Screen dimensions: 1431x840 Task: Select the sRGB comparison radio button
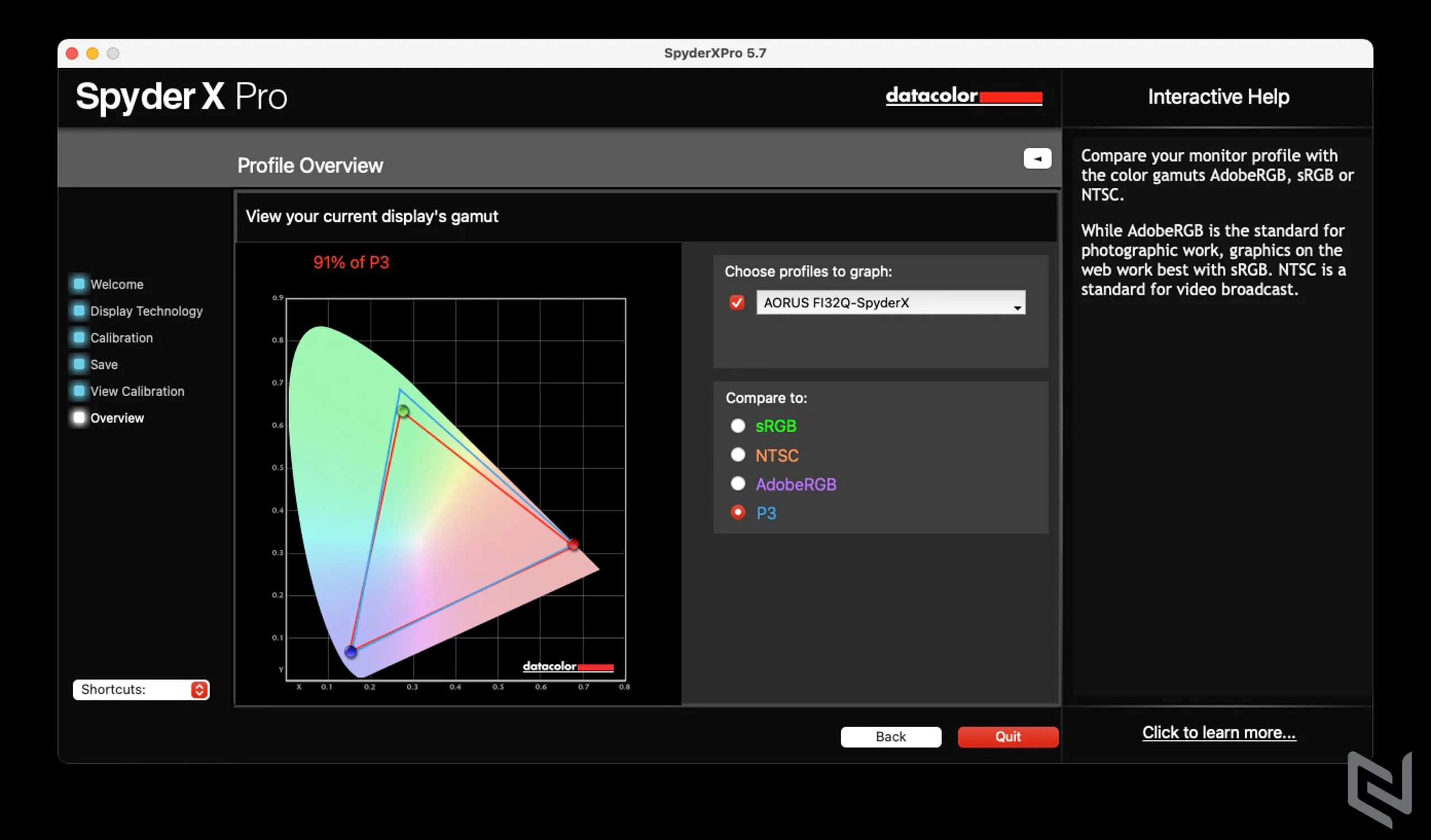(738, 425)
